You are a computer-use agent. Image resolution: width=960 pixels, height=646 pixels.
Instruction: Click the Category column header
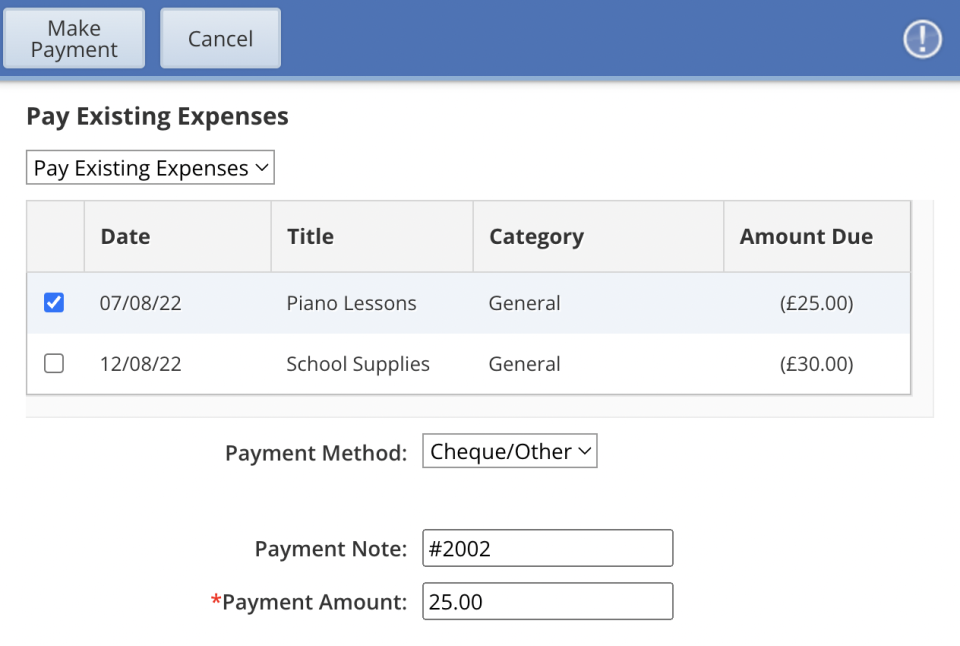[x=536, y=236]
